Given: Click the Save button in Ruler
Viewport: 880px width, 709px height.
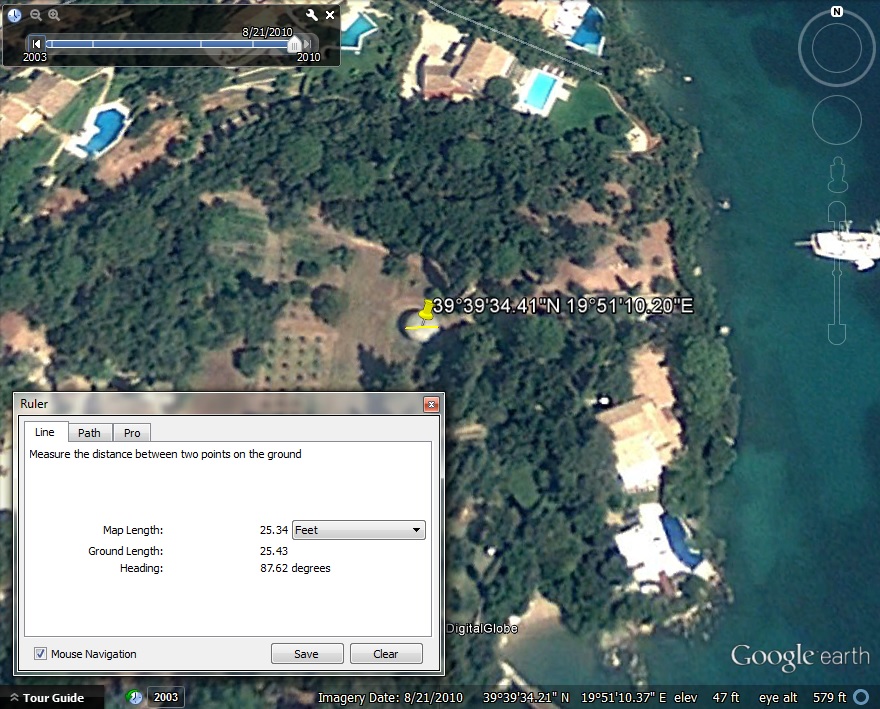Looking at the screenshot, I should [307, 654].
